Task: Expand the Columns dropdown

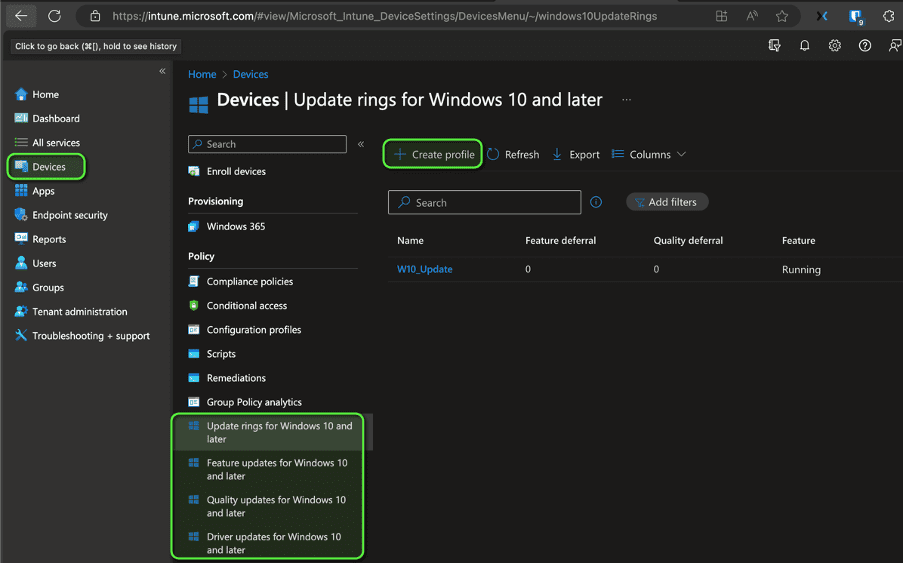Action: click(x=649, y=155)
